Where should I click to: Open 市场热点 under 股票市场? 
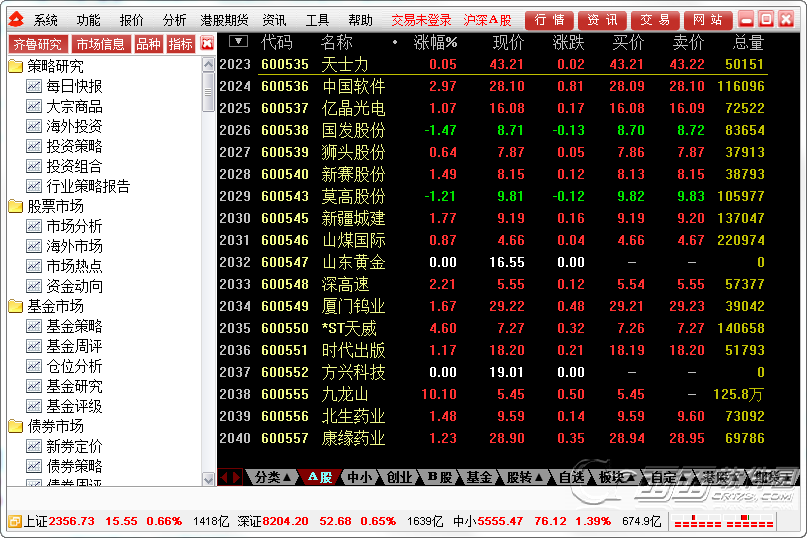(x=74, y=266)
